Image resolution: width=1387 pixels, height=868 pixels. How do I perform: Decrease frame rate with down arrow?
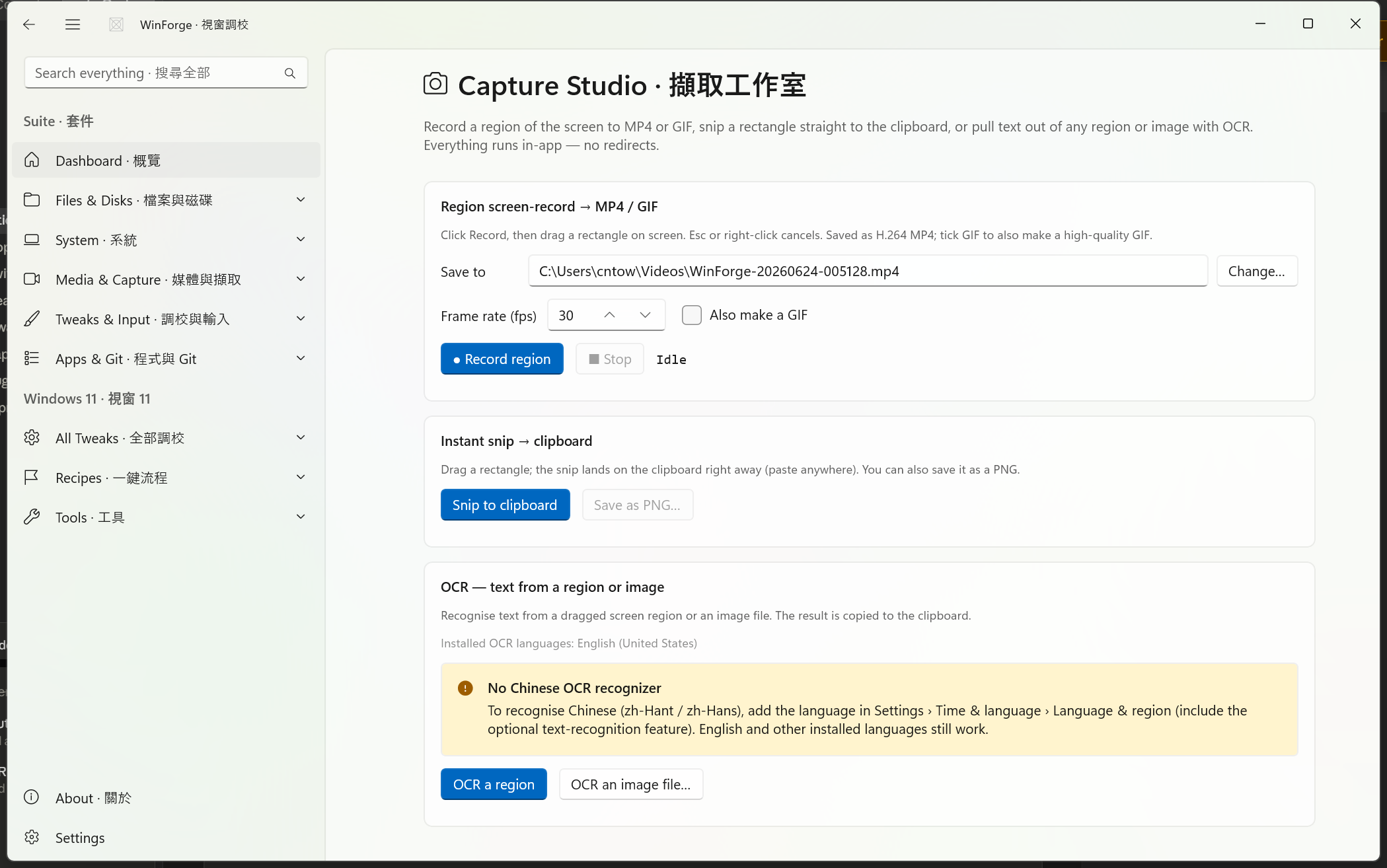pos(646,315)
